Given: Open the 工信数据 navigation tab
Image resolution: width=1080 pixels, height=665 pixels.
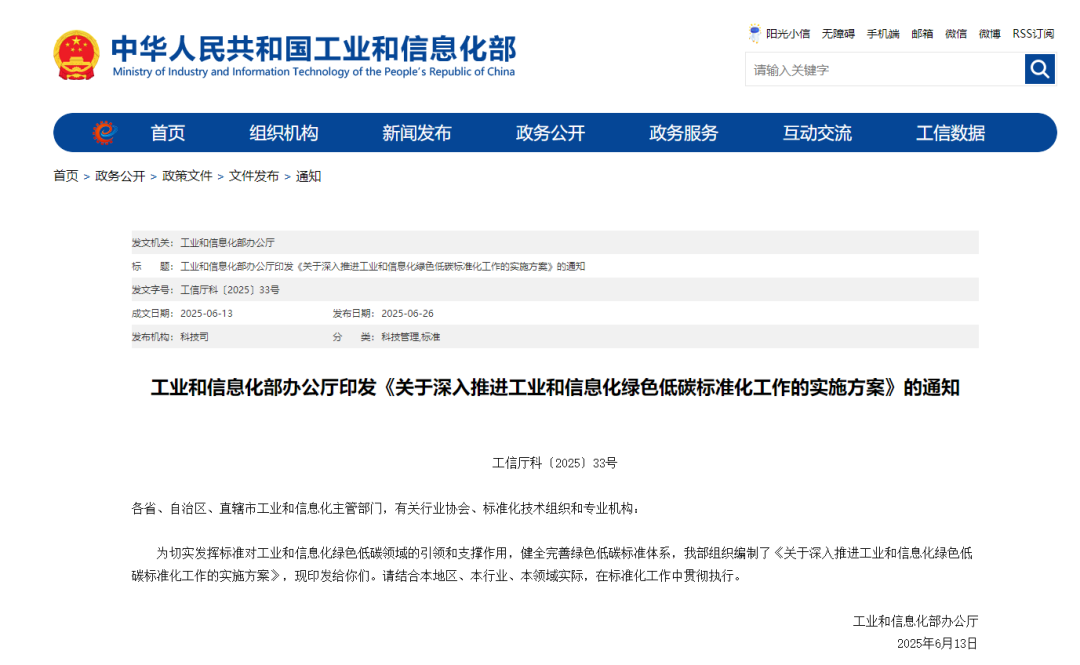Looking at the screenshot, I should (950, 133).
